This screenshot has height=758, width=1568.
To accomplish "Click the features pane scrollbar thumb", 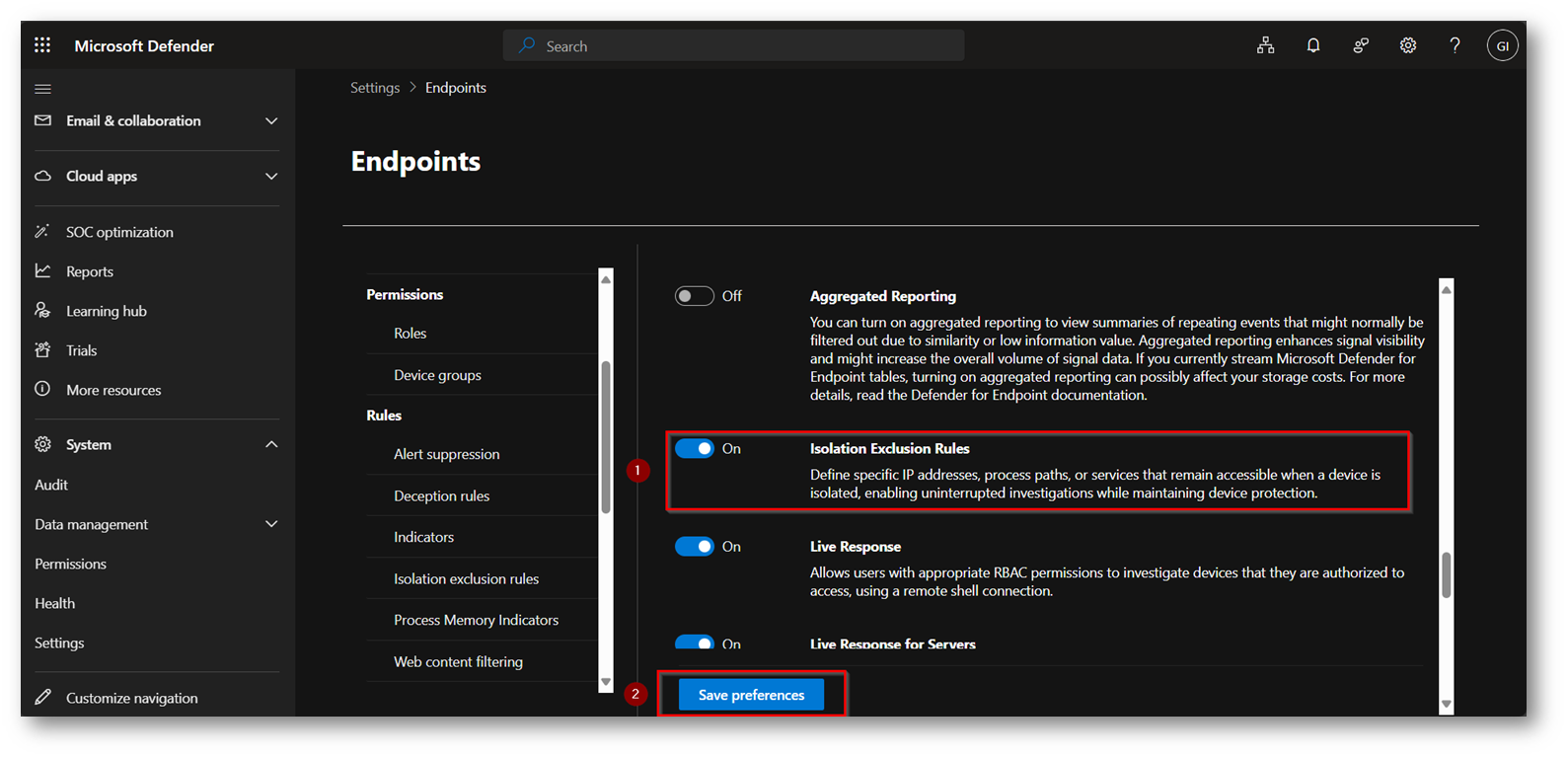I will [x=1447, y=574].
